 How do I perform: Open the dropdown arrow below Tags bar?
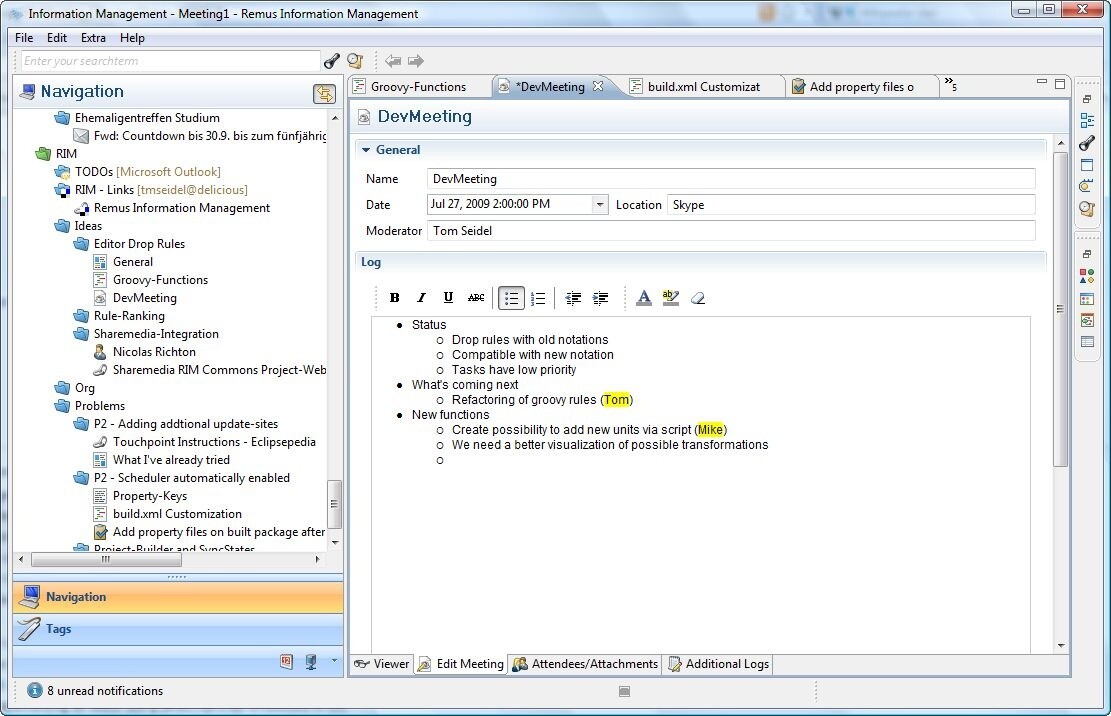334,661
